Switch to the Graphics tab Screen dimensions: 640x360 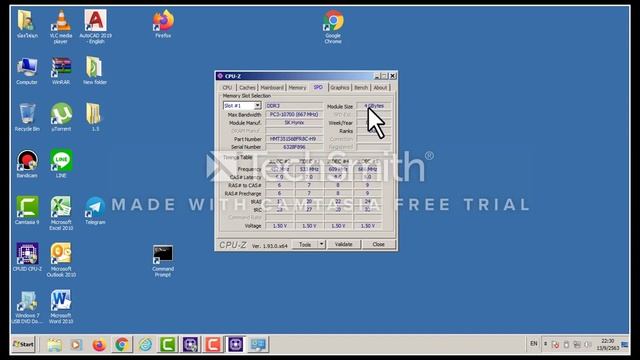click(x=340, y=87)
